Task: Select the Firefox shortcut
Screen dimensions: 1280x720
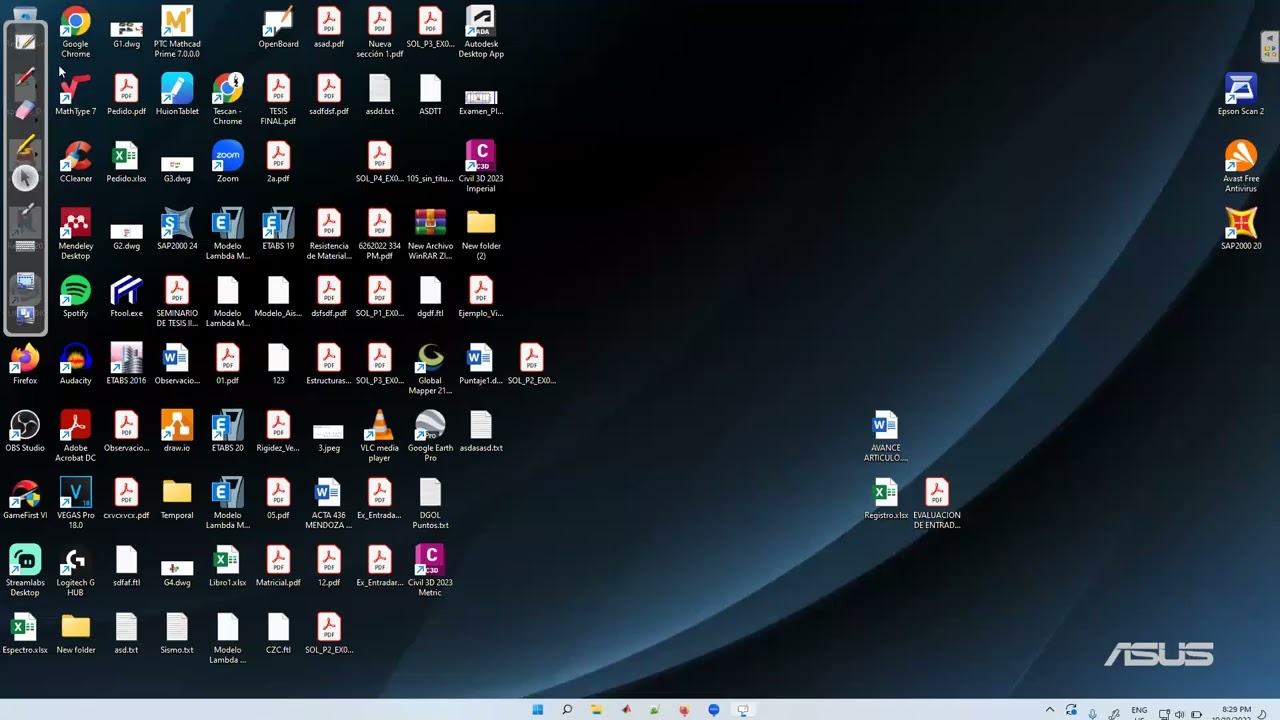Action: [x=25, y=363]
